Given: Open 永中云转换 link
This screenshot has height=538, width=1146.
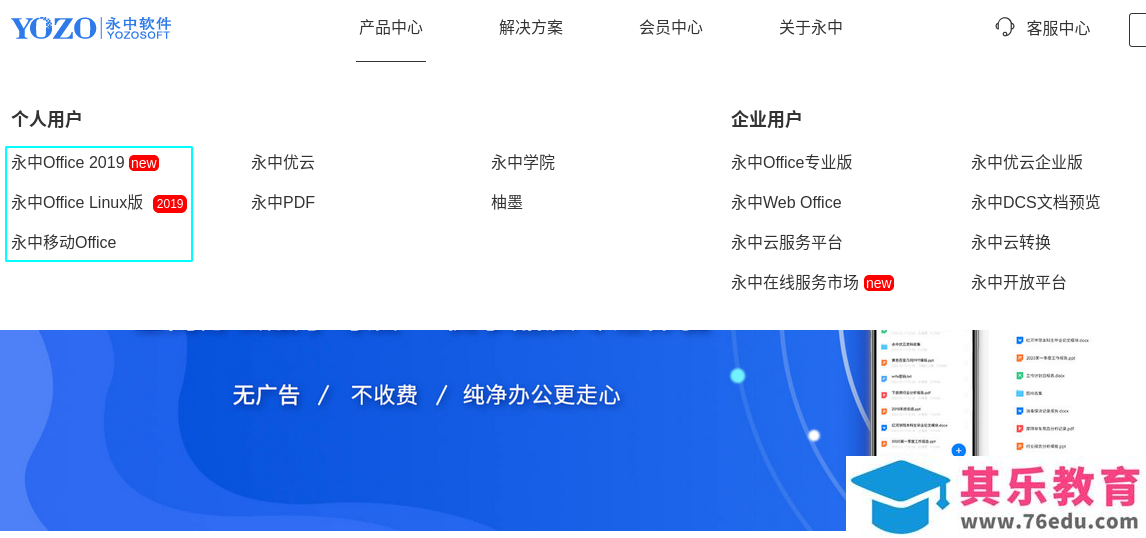Looking at the screenshot, I should point(1011,242).
